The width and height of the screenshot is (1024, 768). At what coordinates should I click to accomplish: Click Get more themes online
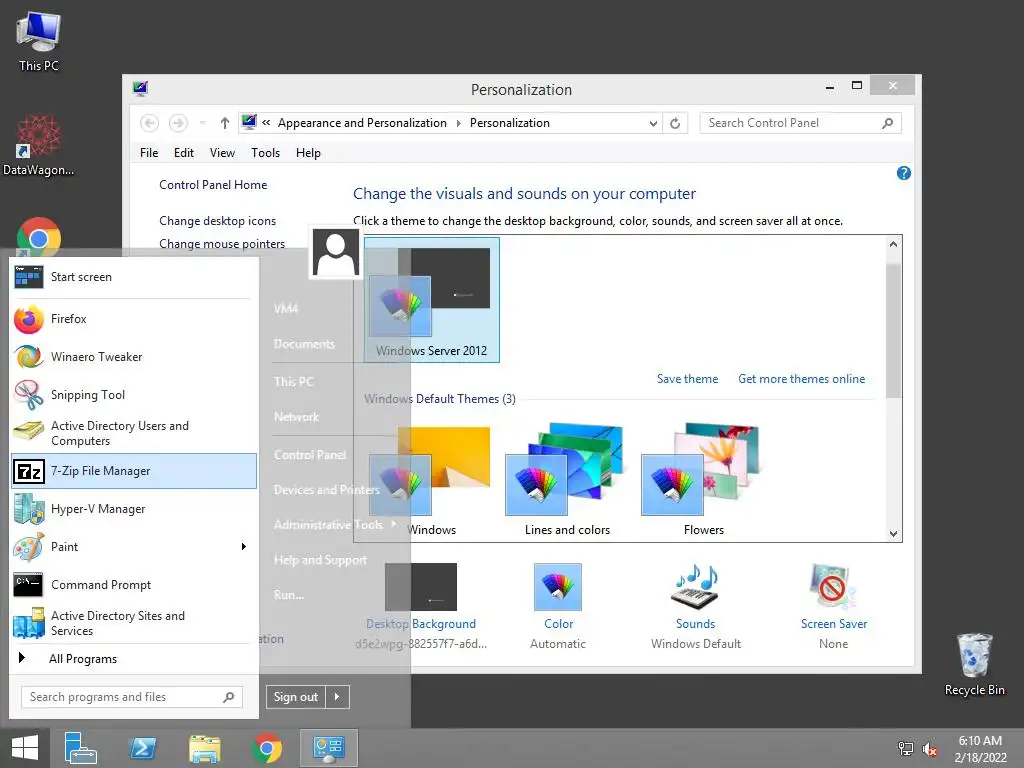point(801,379)
